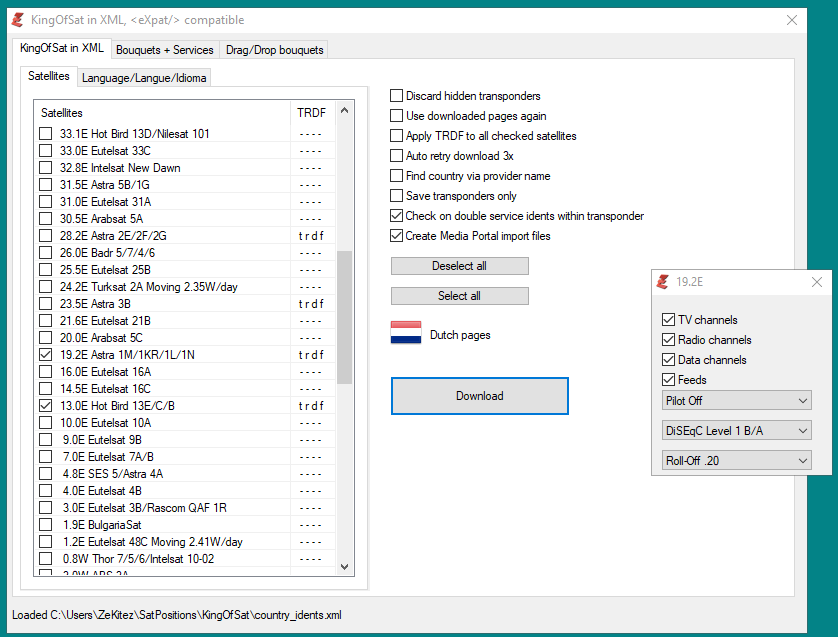Select 24.2E Turksat 2A Moving row
Screen dimensions: 838x637
point(185,287)
